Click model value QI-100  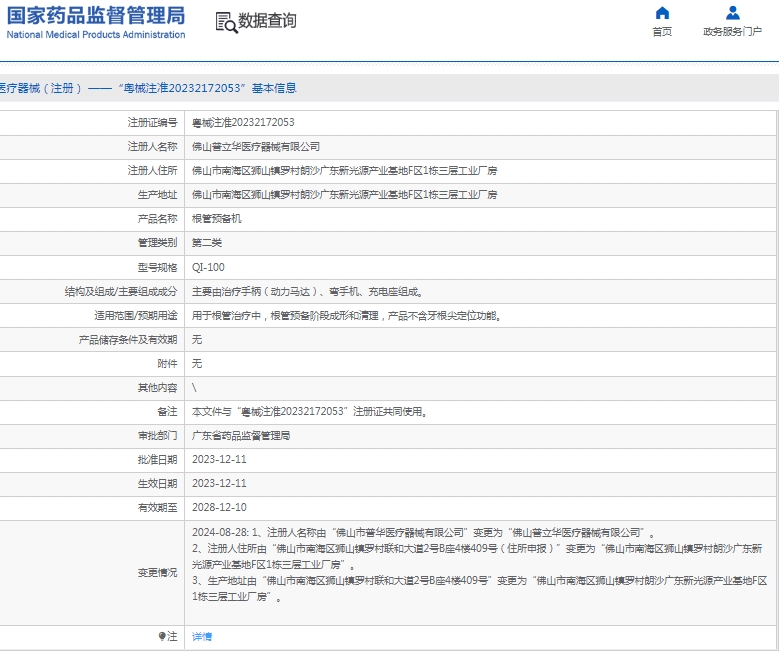coord(208,267)
